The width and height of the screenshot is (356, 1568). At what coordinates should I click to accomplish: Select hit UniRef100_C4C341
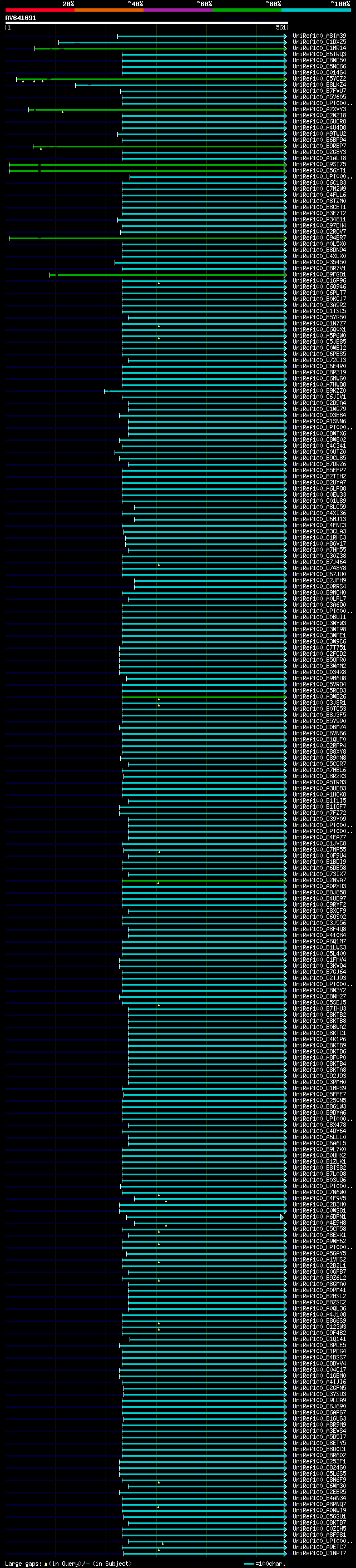pyautogui.click(x=319, y=446)
